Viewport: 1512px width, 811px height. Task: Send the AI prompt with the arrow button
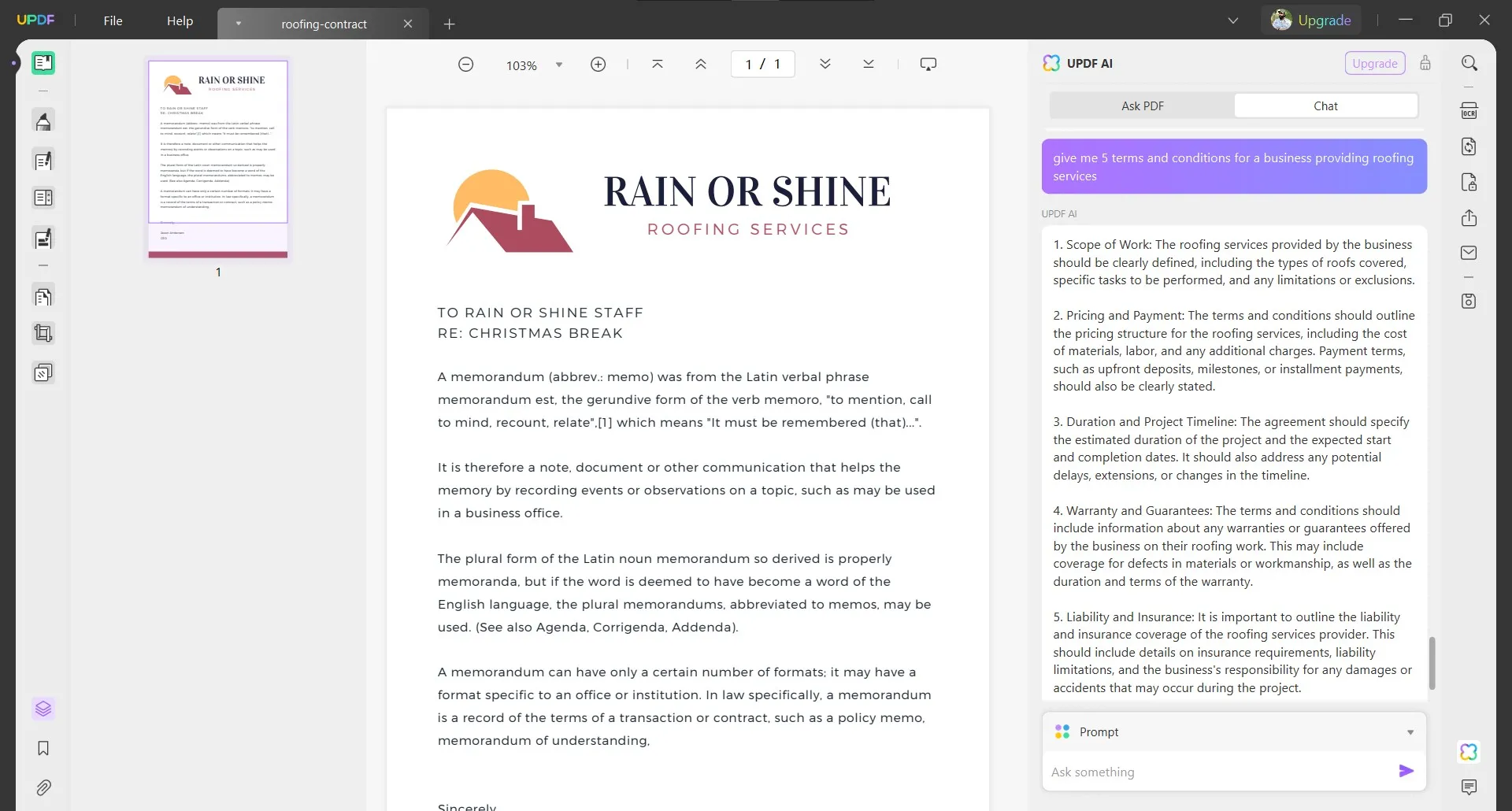pyautogui.click(x=1406, y=772)
